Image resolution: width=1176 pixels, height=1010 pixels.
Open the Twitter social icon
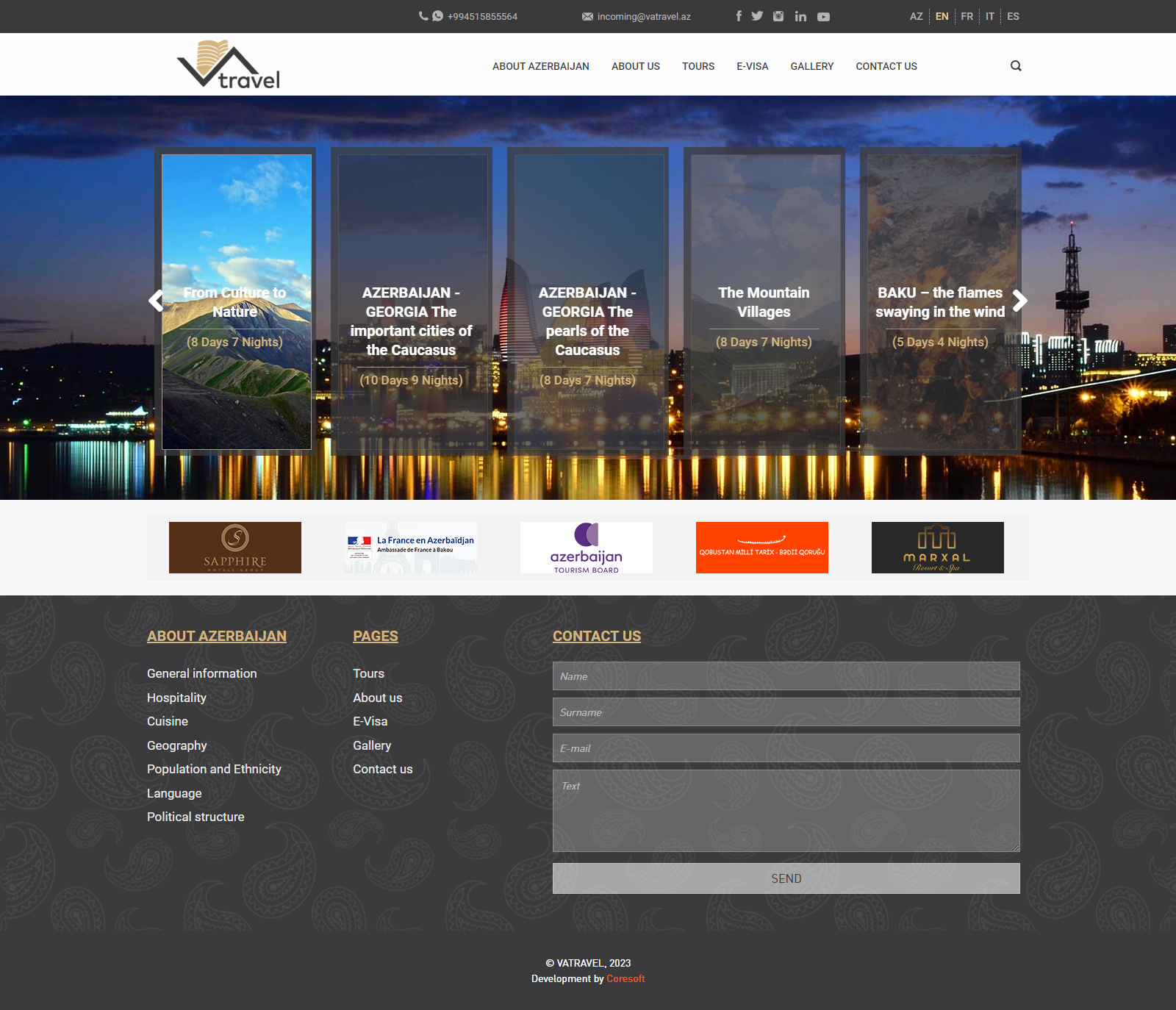coord(757,16)
